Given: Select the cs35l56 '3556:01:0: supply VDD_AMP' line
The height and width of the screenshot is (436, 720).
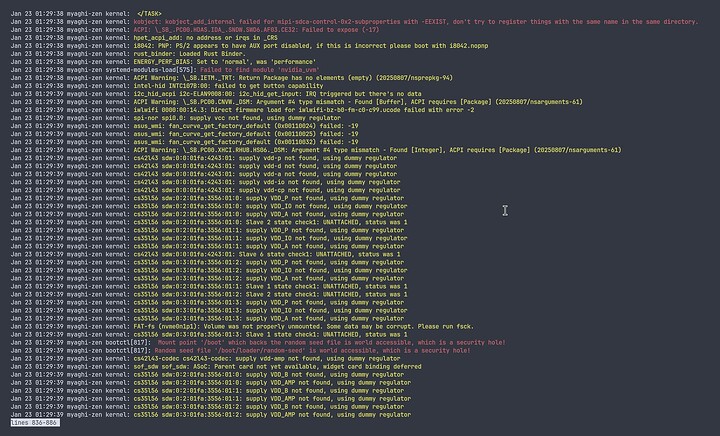Looking at the screenshot, I should [211, 383].
